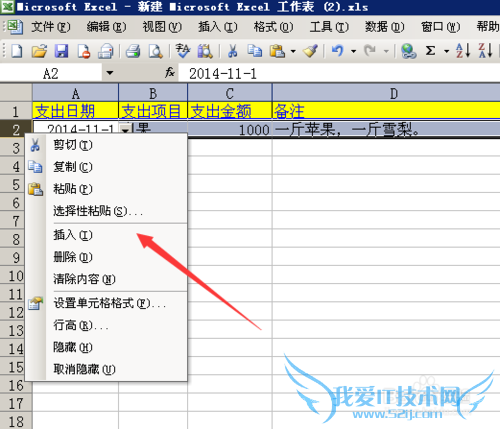Click cell containing 支出项目

153,111
